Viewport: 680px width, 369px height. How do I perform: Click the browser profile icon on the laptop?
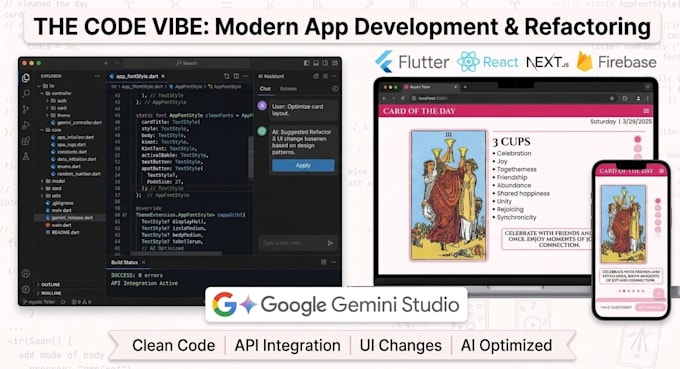pos(638,98)
